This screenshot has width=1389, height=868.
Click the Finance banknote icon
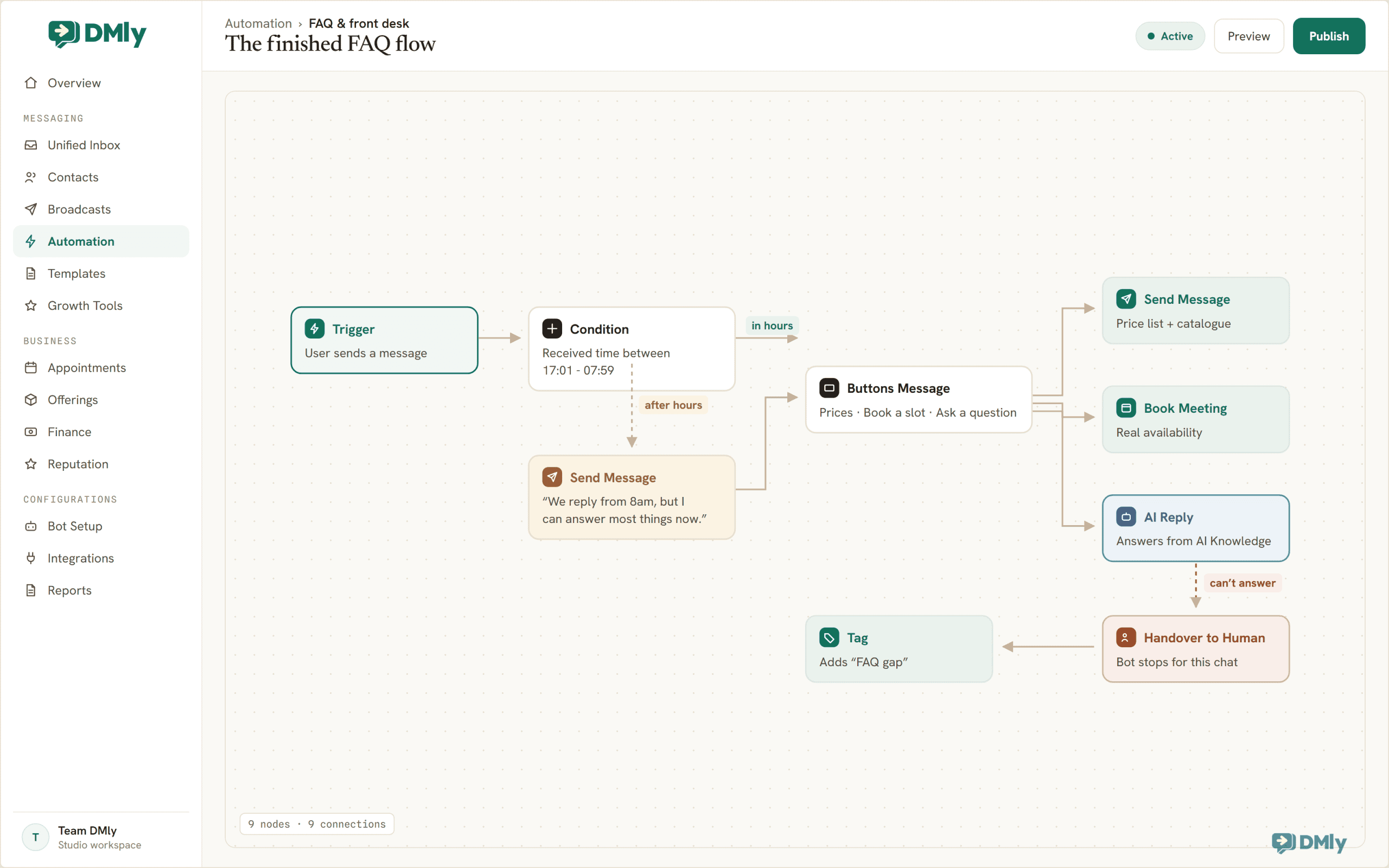31,432
